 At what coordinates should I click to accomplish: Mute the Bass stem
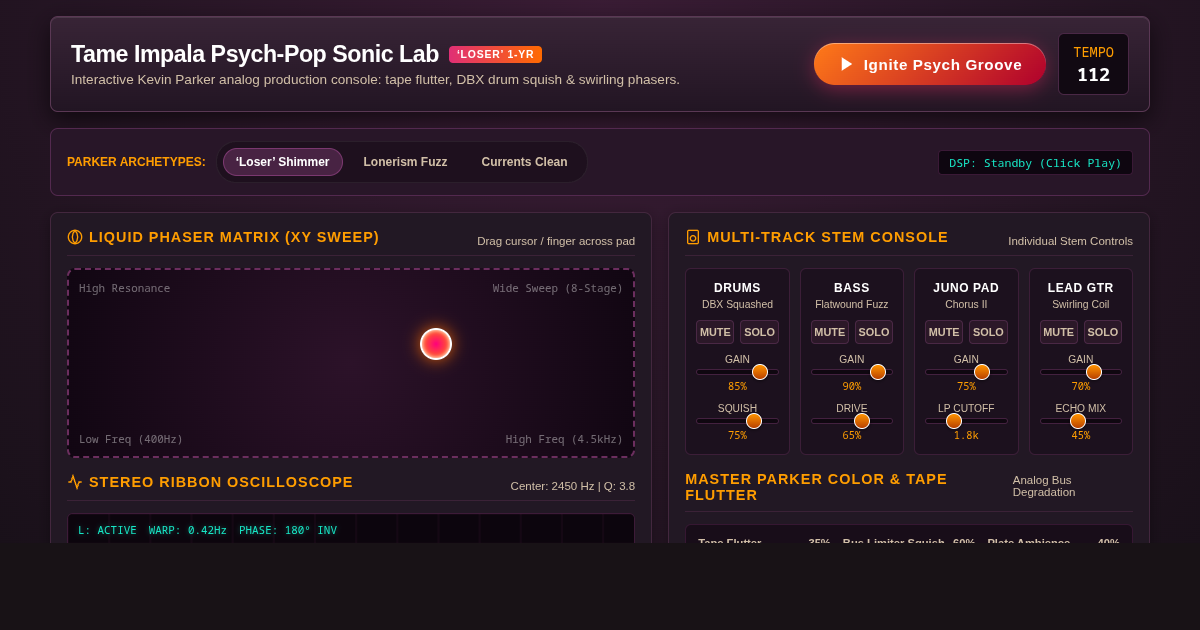click(x=830, y=332)
